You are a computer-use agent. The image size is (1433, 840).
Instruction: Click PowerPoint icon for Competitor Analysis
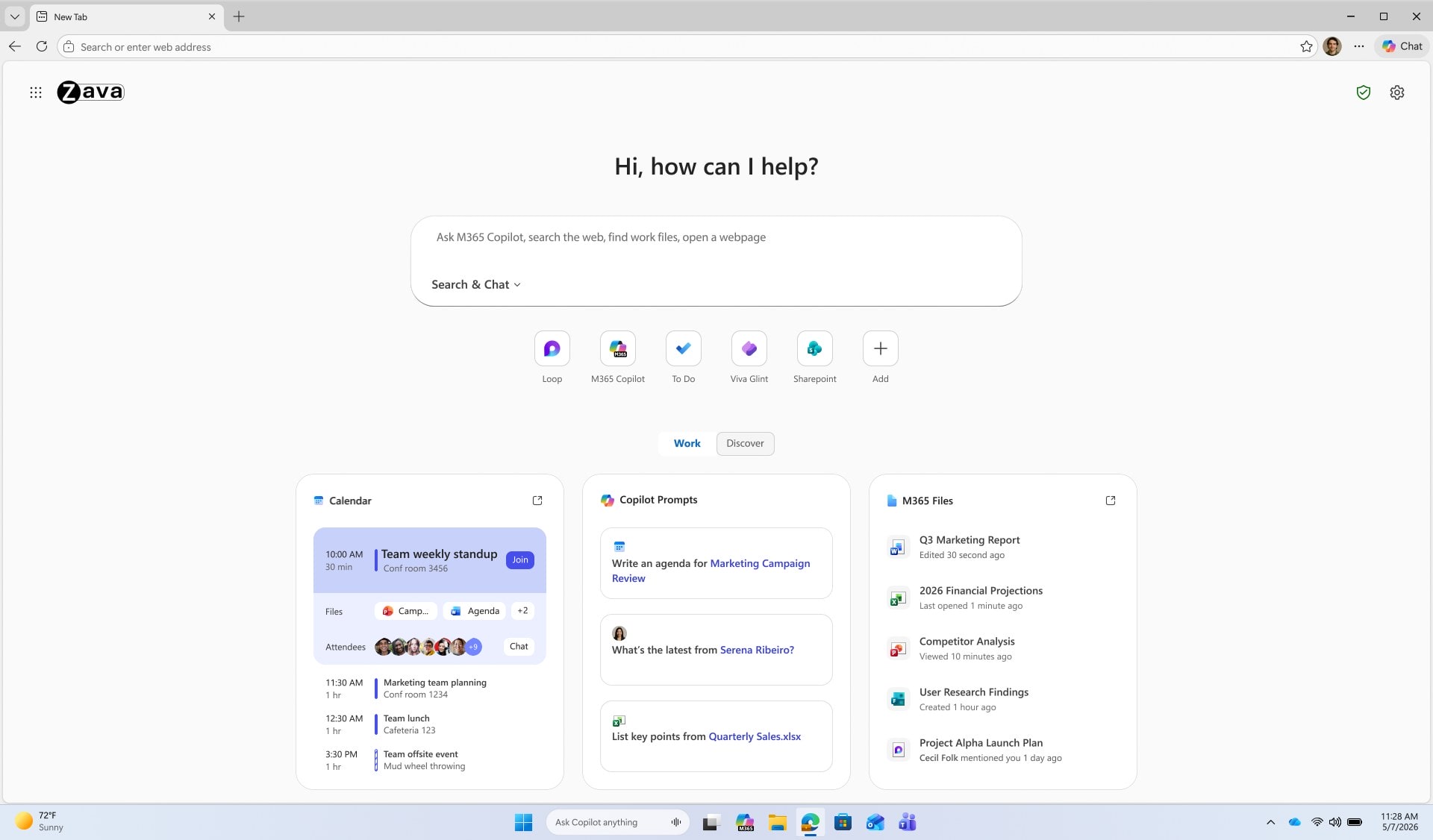click(x=898, y=649)
